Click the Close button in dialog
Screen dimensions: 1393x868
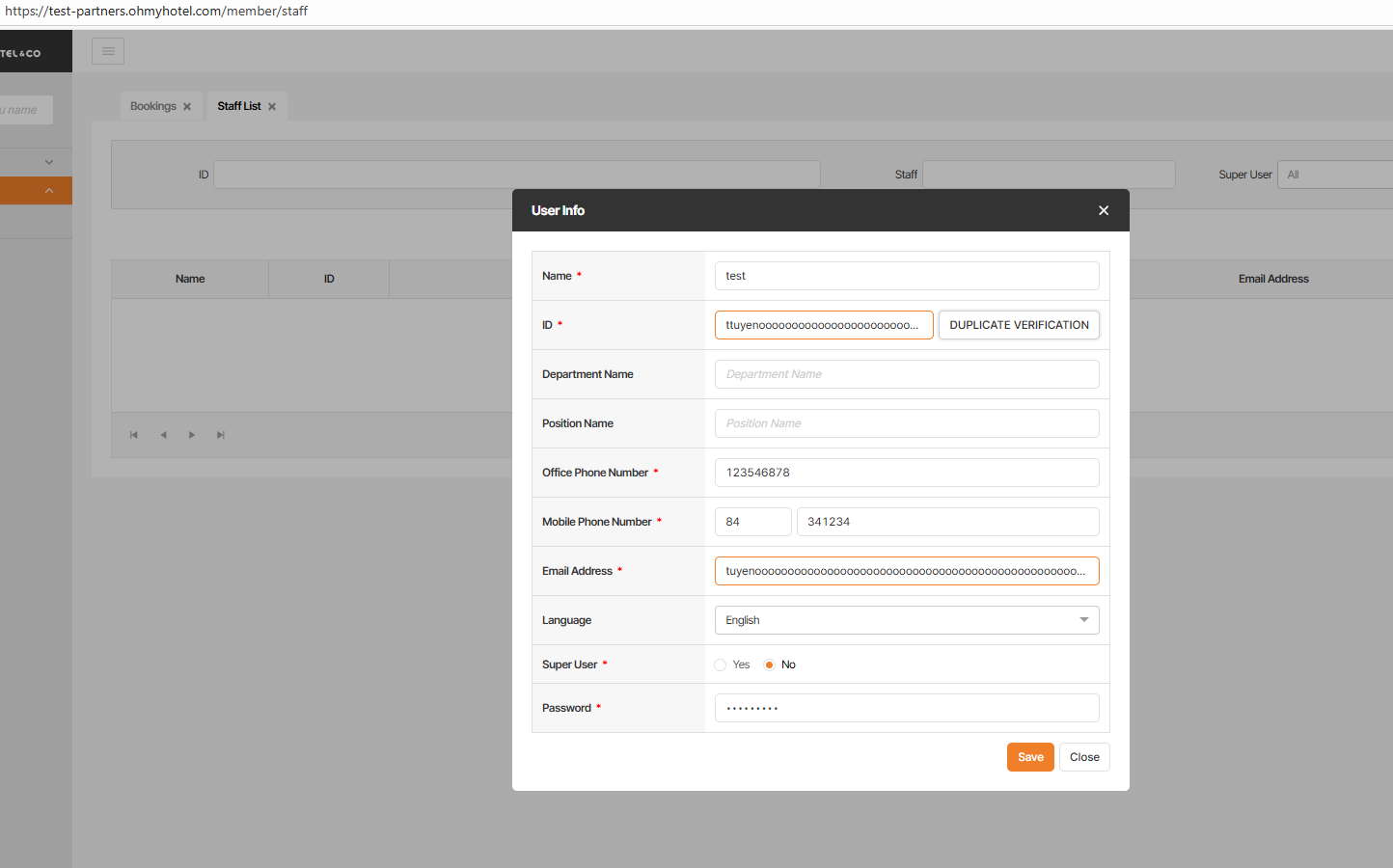[1084, 757]
